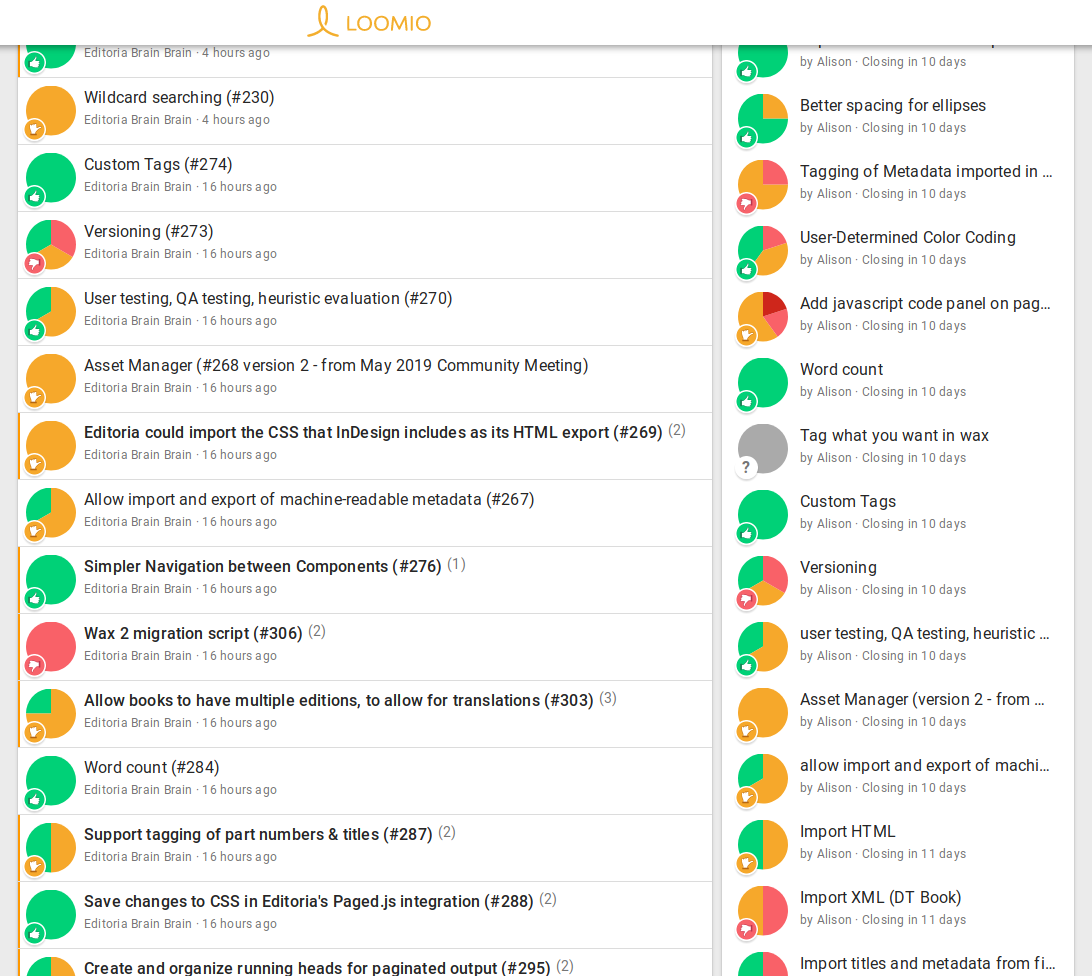Open the Versioning (#273) thread

pos(148,231)
